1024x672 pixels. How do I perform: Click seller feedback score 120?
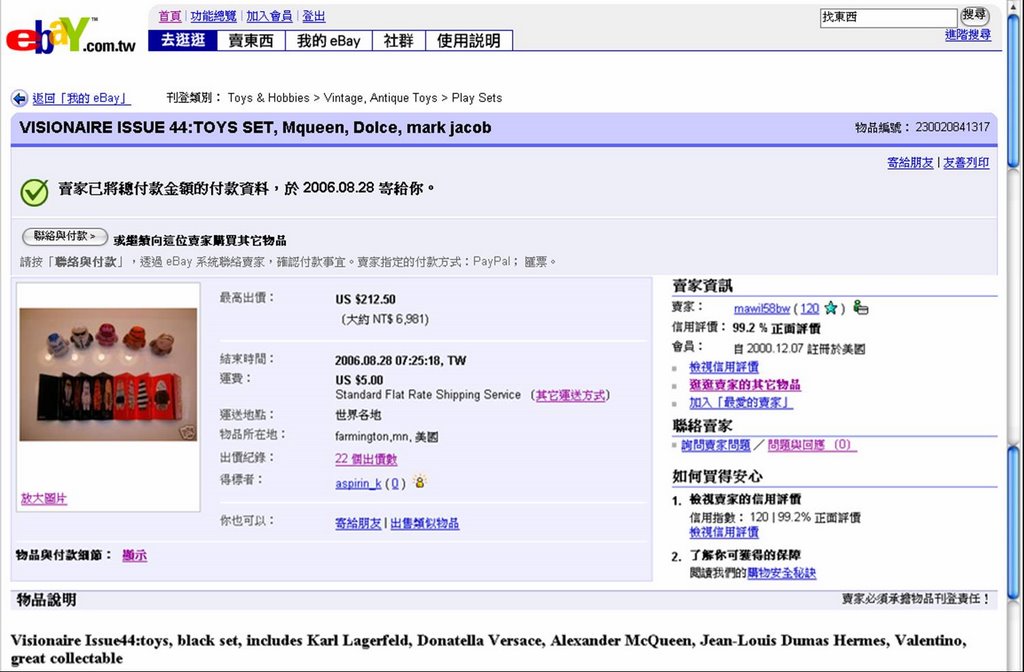click(809, 308)
